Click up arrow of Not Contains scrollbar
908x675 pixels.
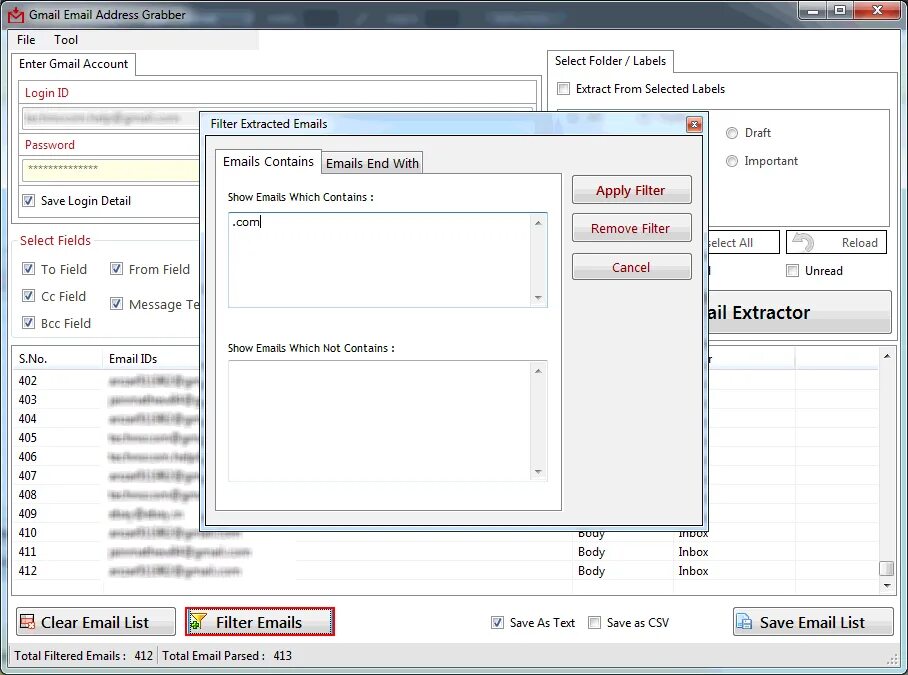(539, 370)
